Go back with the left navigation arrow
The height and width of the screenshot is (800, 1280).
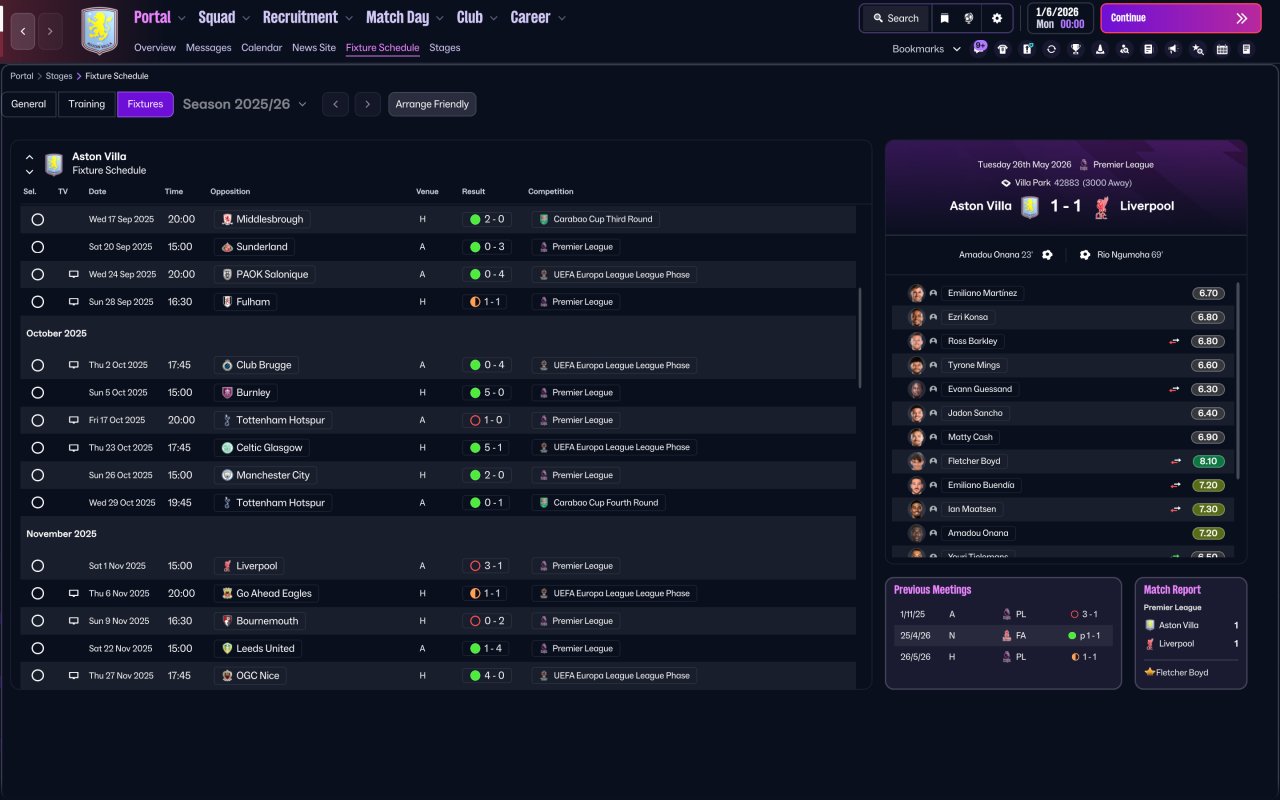tap(23, 31)
